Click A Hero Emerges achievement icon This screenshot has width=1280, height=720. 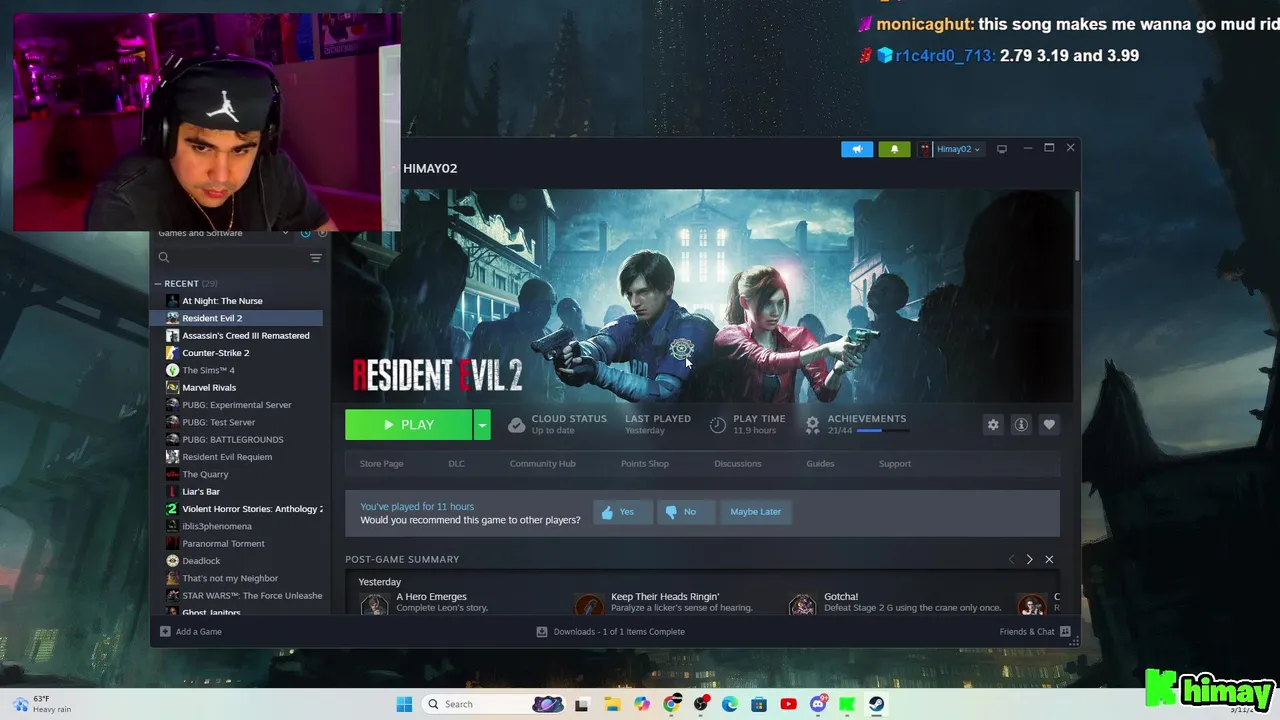pyautogui.click(x=374, y=604)
